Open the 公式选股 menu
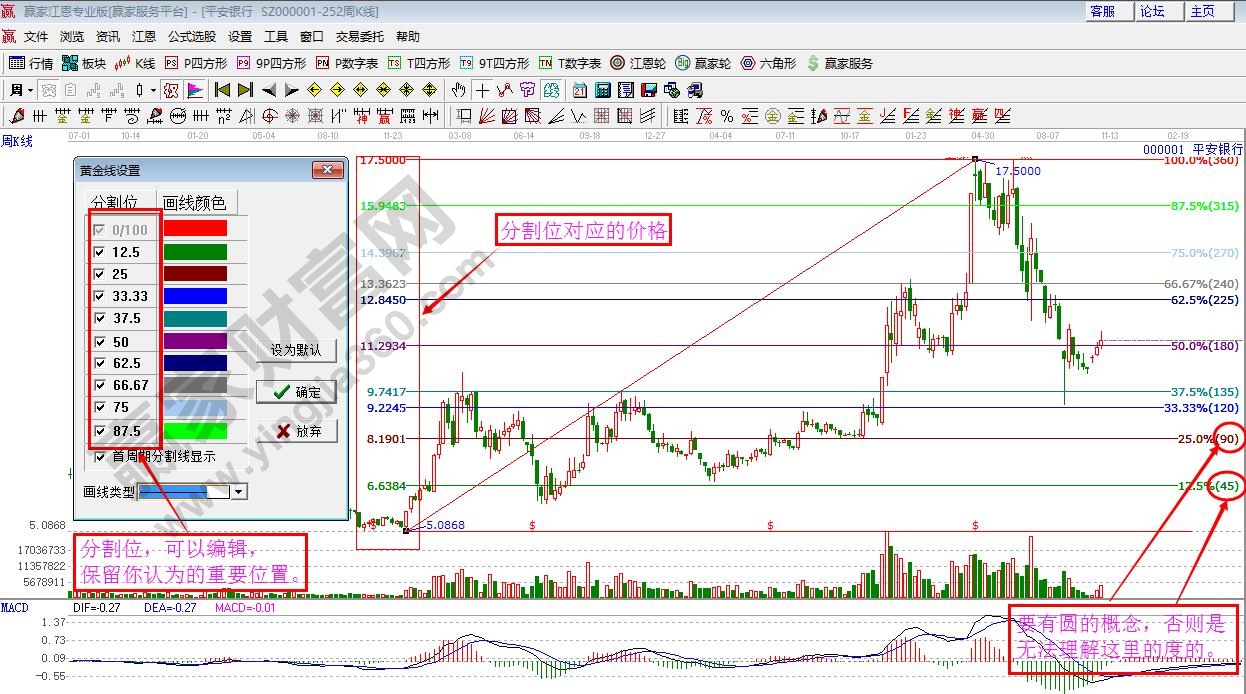Viewport: 1246px width, 694px height. coord(191,37)
